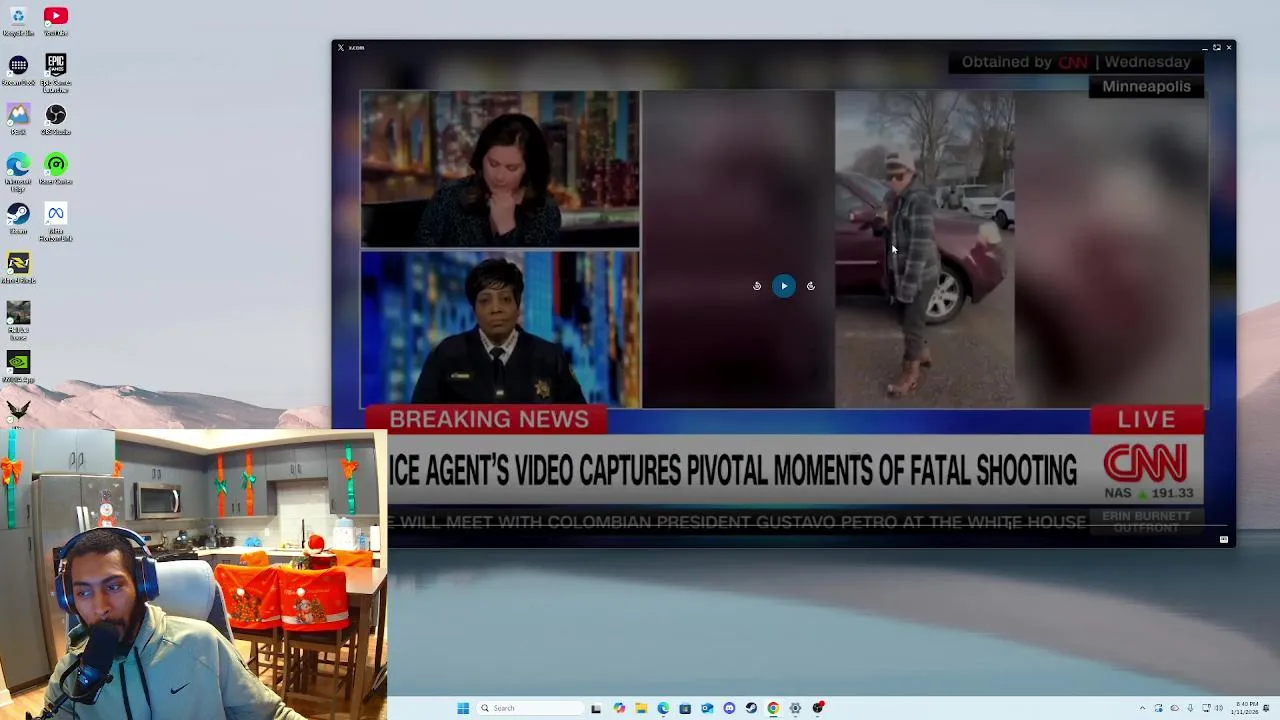Expand the hidden system tray icons chevron

[x=1143, y=708]
